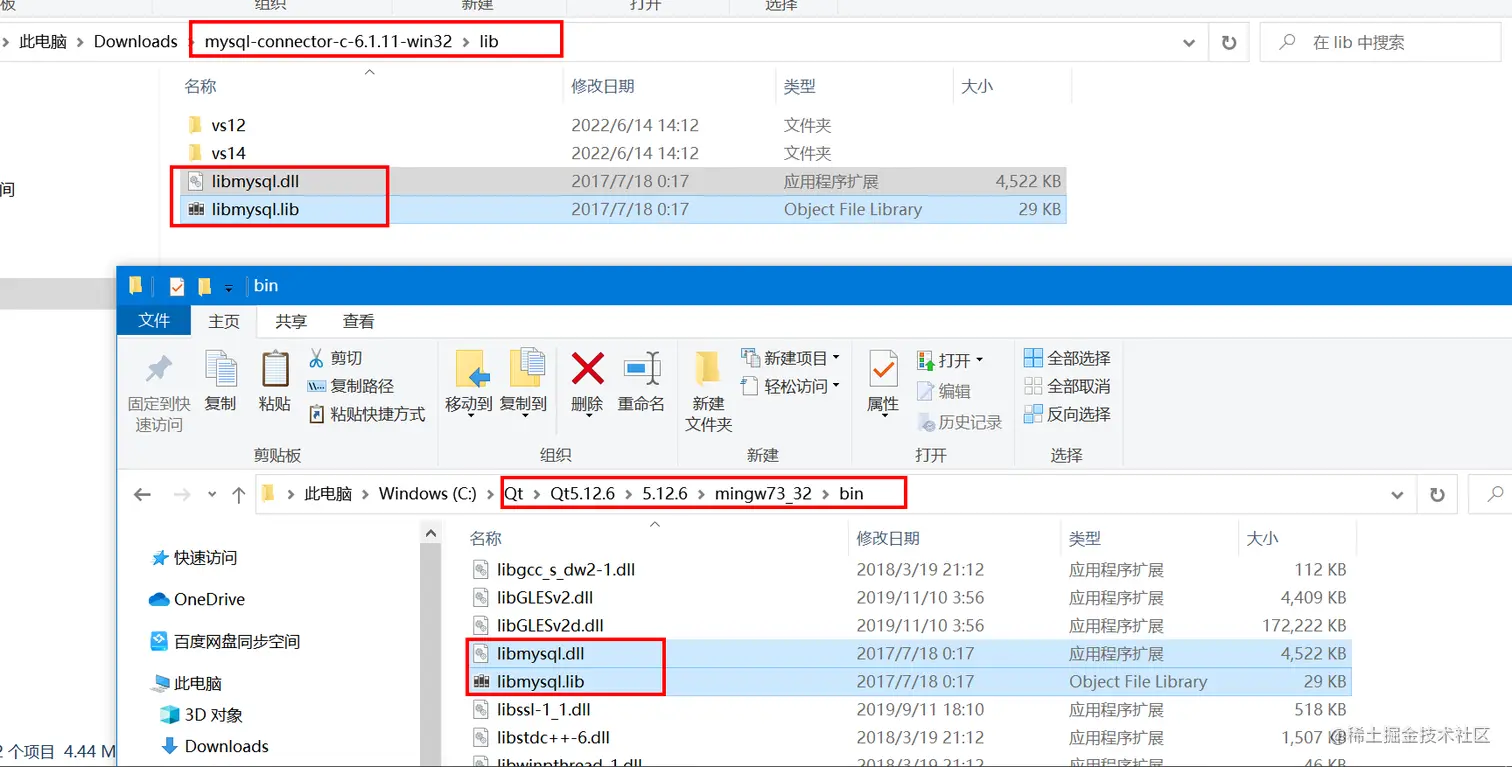Click Up arrow in bin window
The width and height of the screenshot is (1512, 767).
(x=238, y=494)
